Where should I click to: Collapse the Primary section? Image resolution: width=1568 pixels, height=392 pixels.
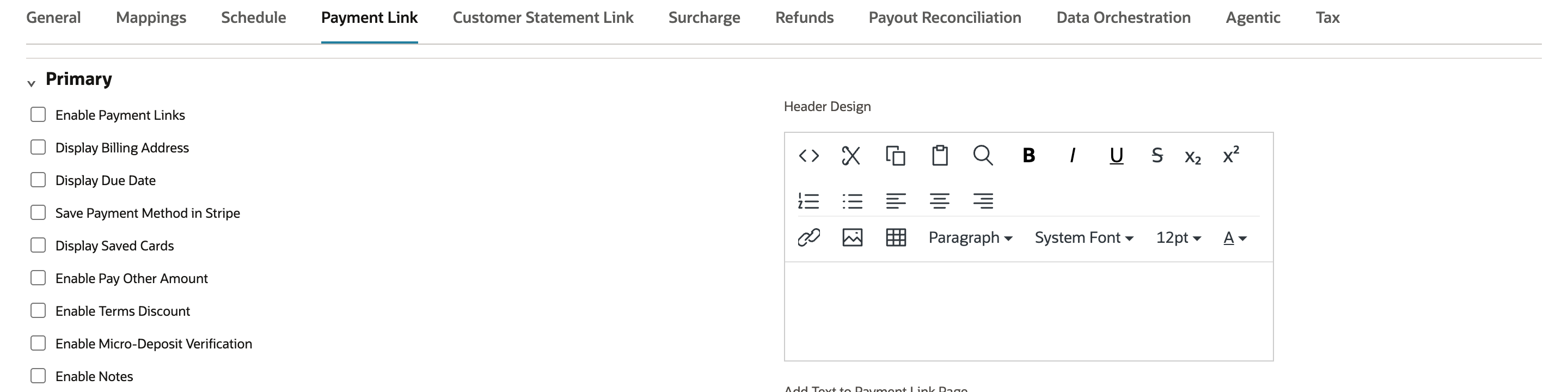[32, 83]
